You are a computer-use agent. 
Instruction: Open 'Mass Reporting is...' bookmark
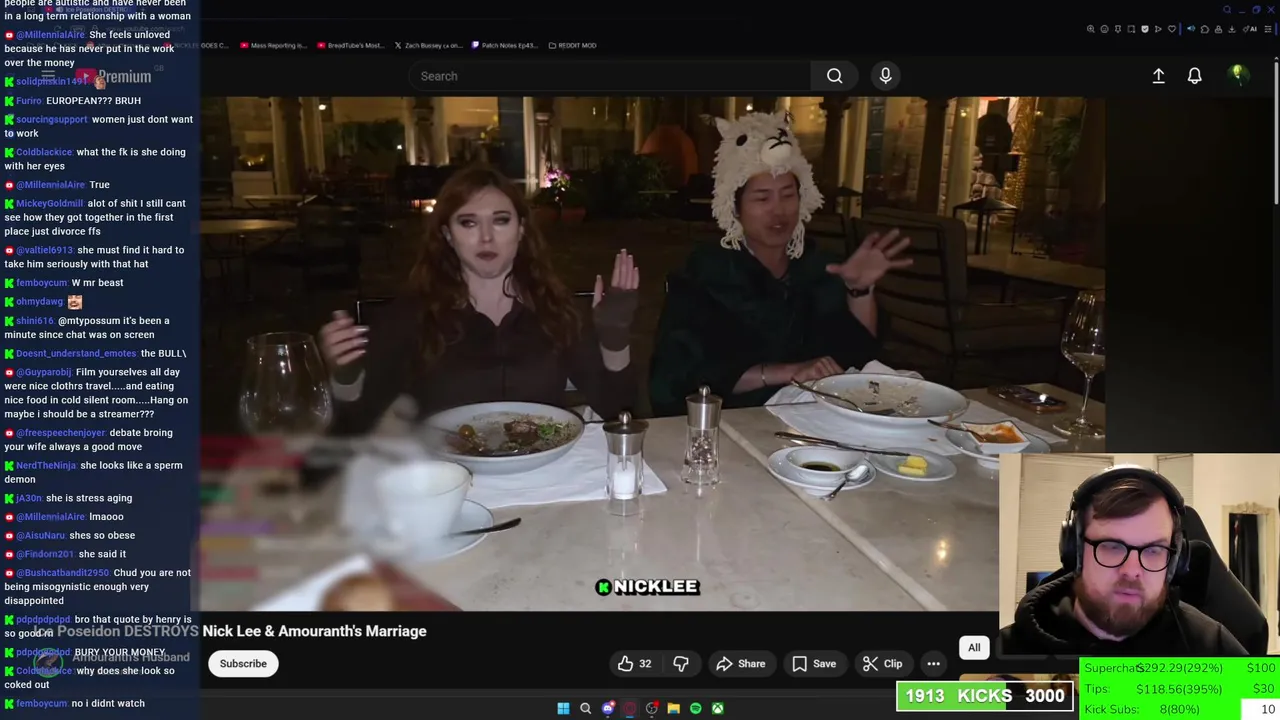pyautogui.click(x=273, y=45)
